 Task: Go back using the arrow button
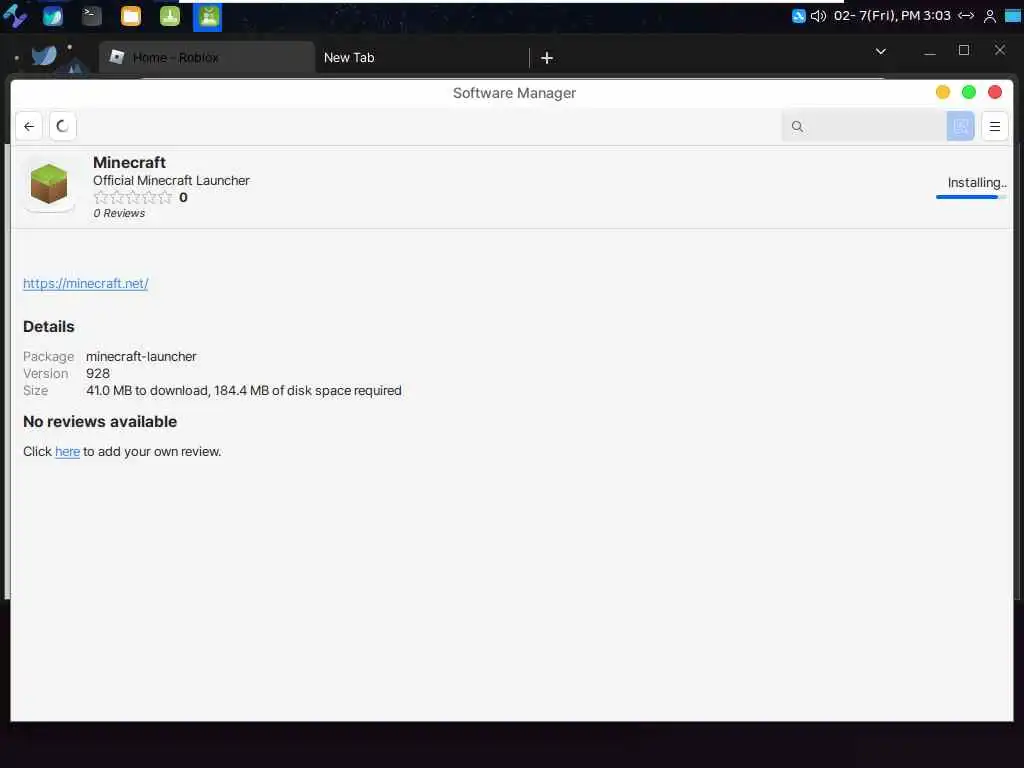click(29, 126)
